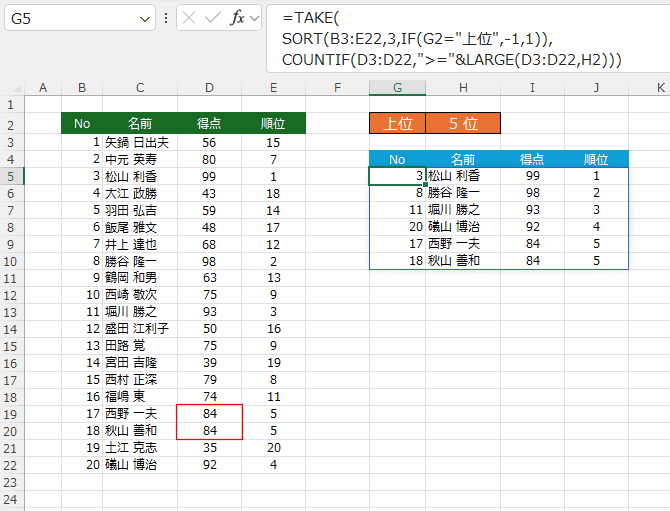The height and width of the screenshot is (511, 670).
Task: Click the Cancel (X) formula button
Action: tap(191, 18)
